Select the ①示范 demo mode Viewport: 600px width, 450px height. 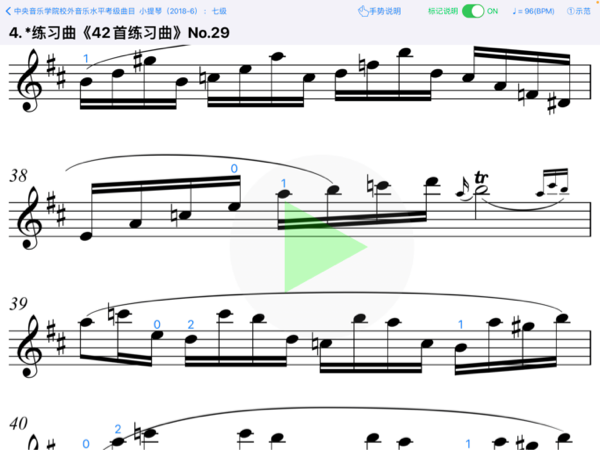579,11
